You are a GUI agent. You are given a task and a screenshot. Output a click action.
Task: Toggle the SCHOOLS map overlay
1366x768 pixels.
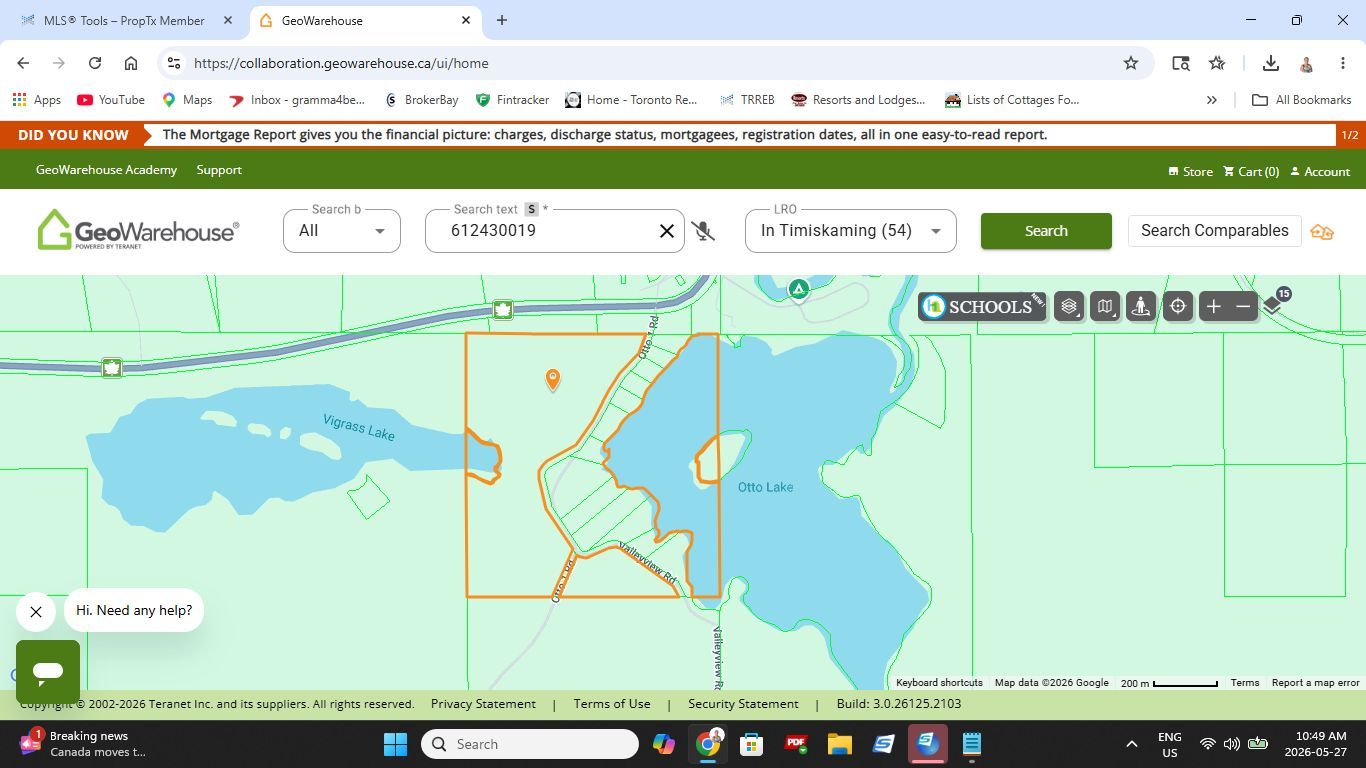[x=982, y=307]
